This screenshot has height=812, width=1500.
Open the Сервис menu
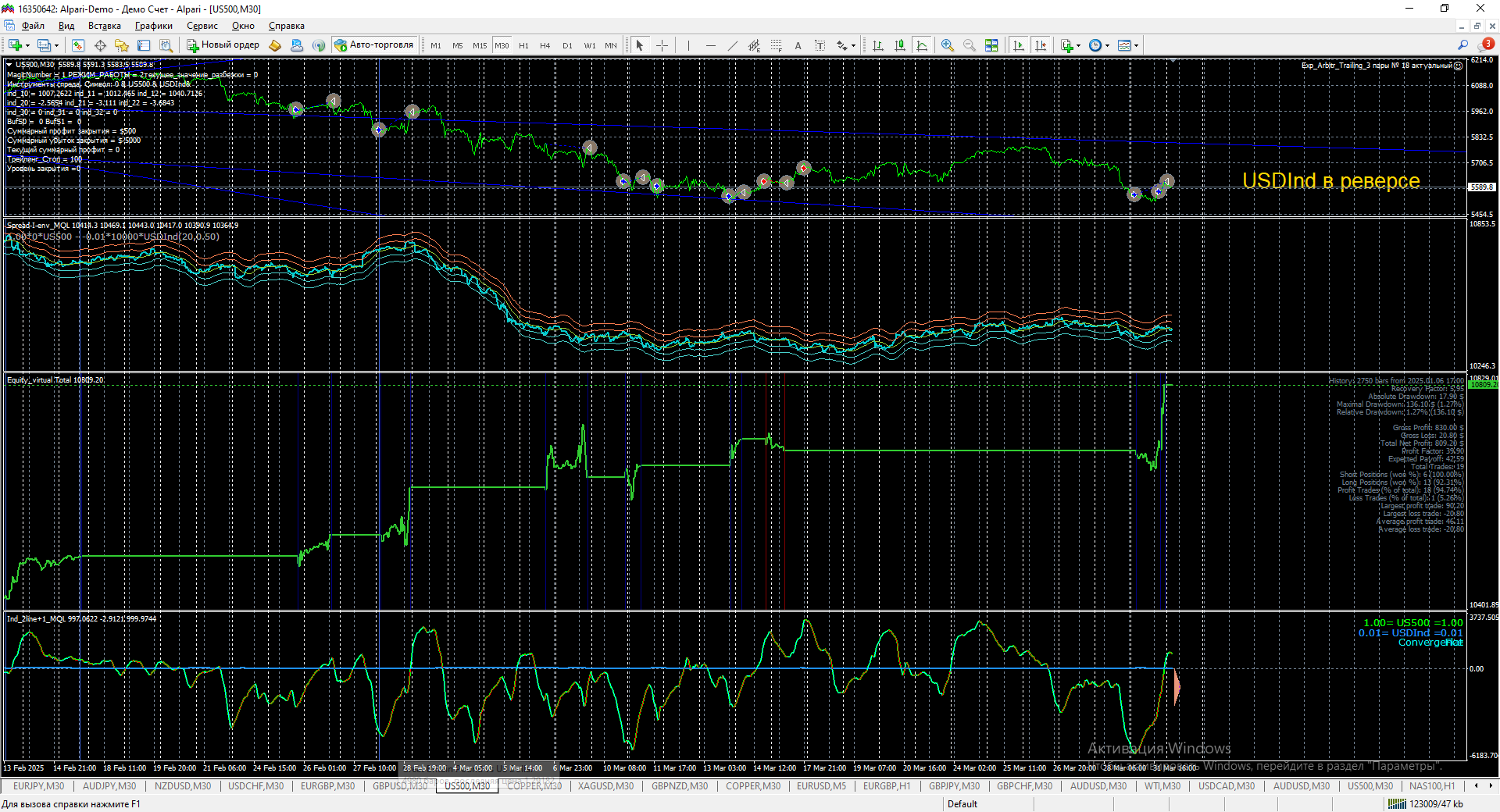(x=202, y=26)
